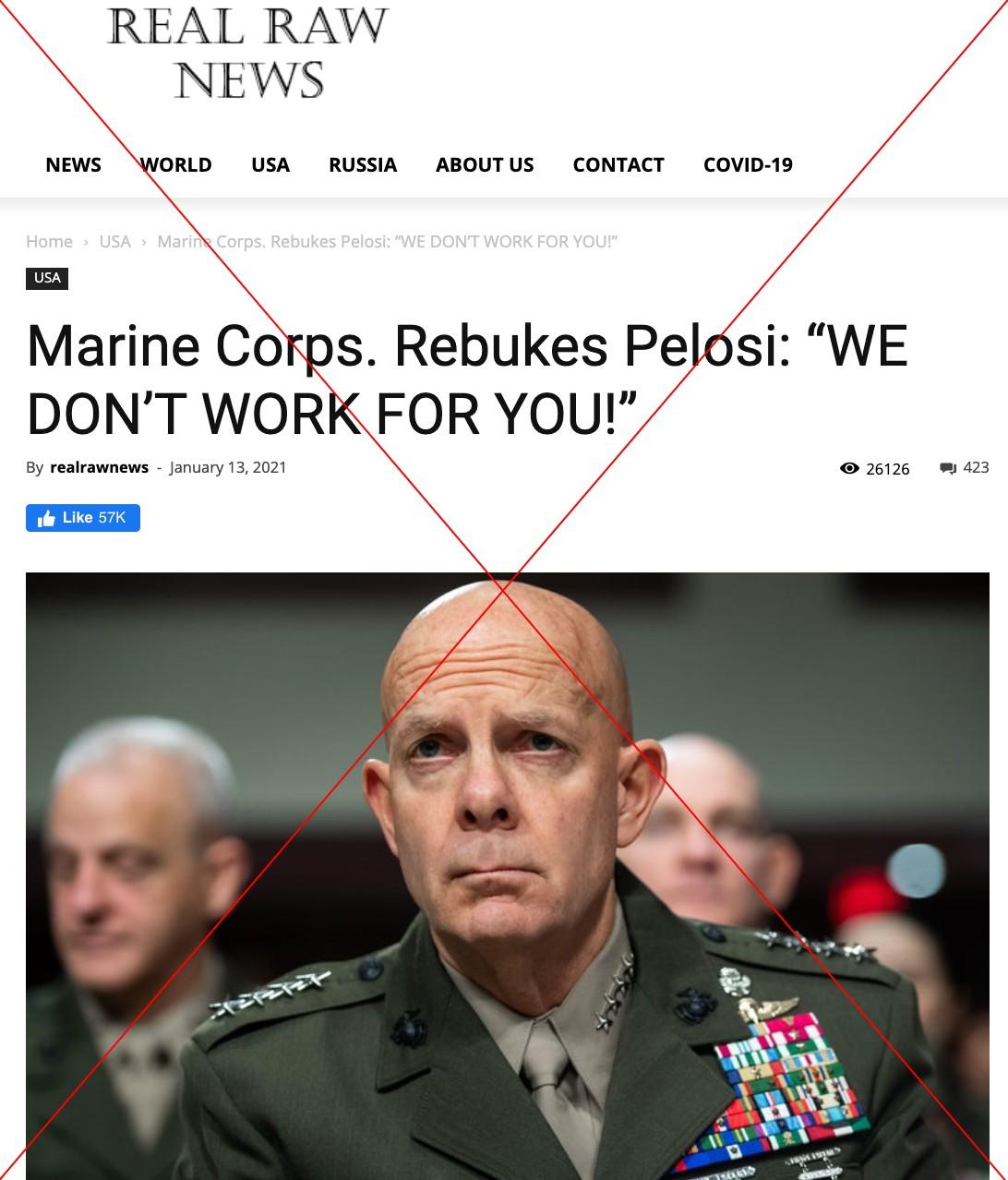Click the thumbs-up icon on Like

pos(46,518)
